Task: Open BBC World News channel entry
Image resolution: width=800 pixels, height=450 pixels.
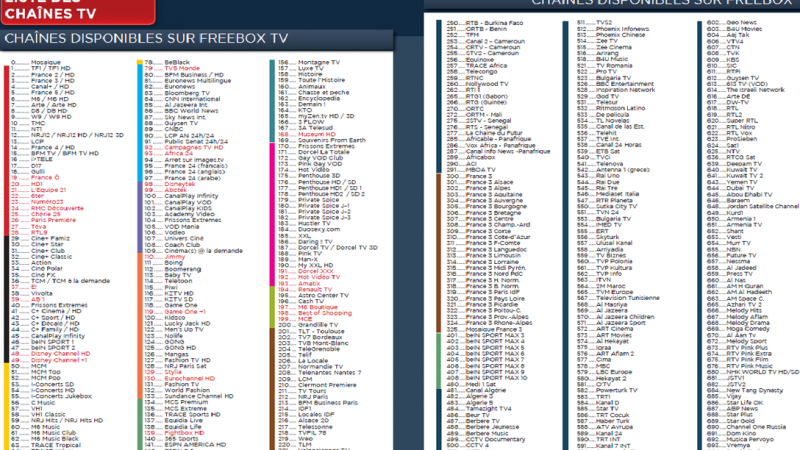Action: [x=192, y=110]
